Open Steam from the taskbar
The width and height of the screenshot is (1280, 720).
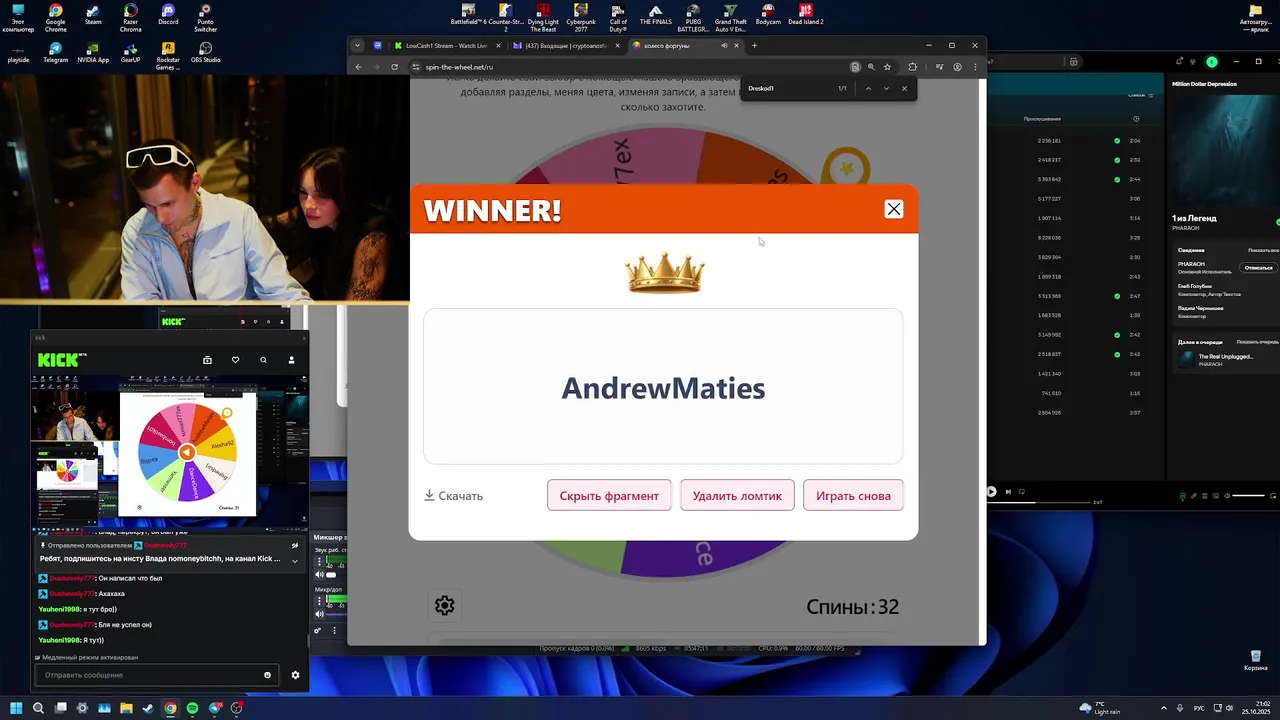[148, 708]
